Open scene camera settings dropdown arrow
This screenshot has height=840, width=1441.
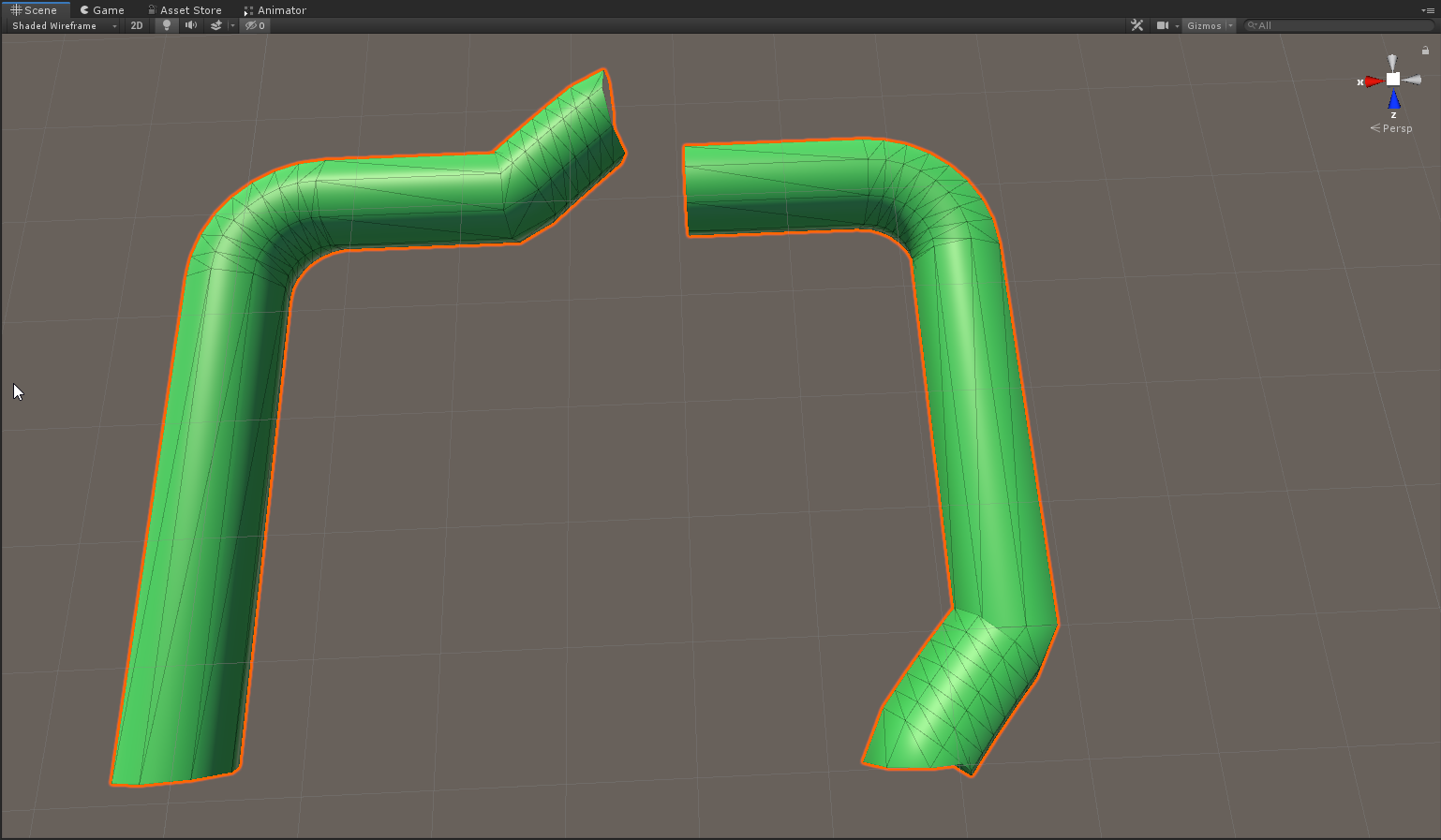(x=1177, y=25)
